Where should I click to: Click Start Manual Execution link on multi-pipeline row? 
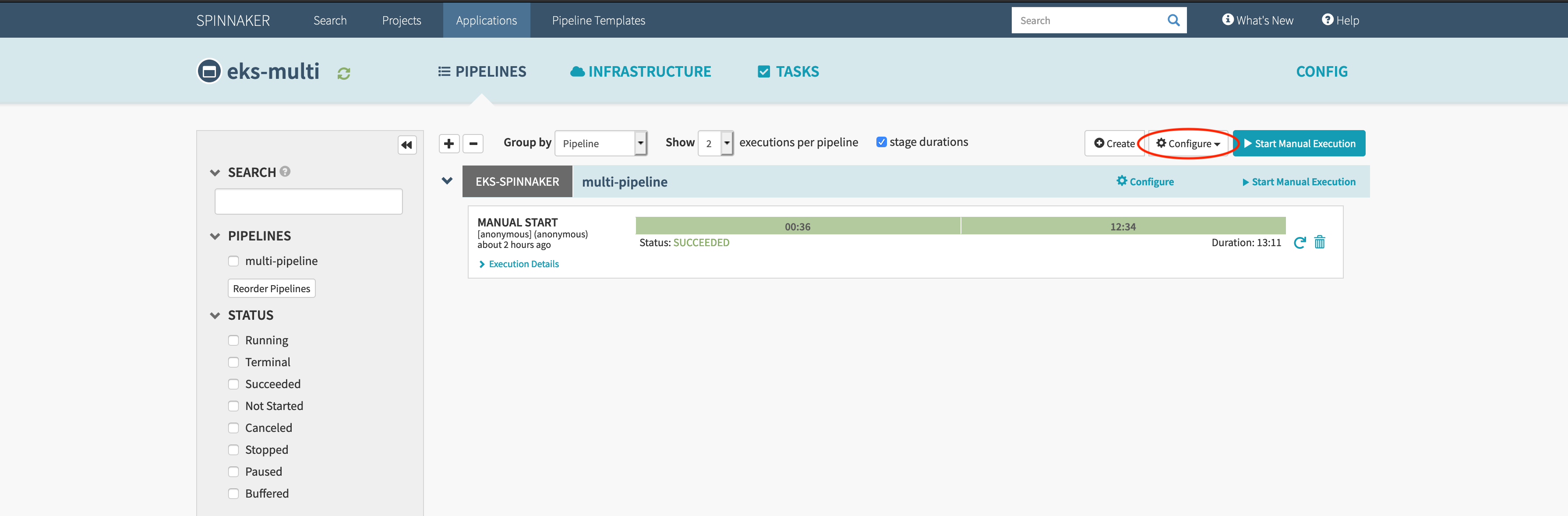tap(1299, 181)
